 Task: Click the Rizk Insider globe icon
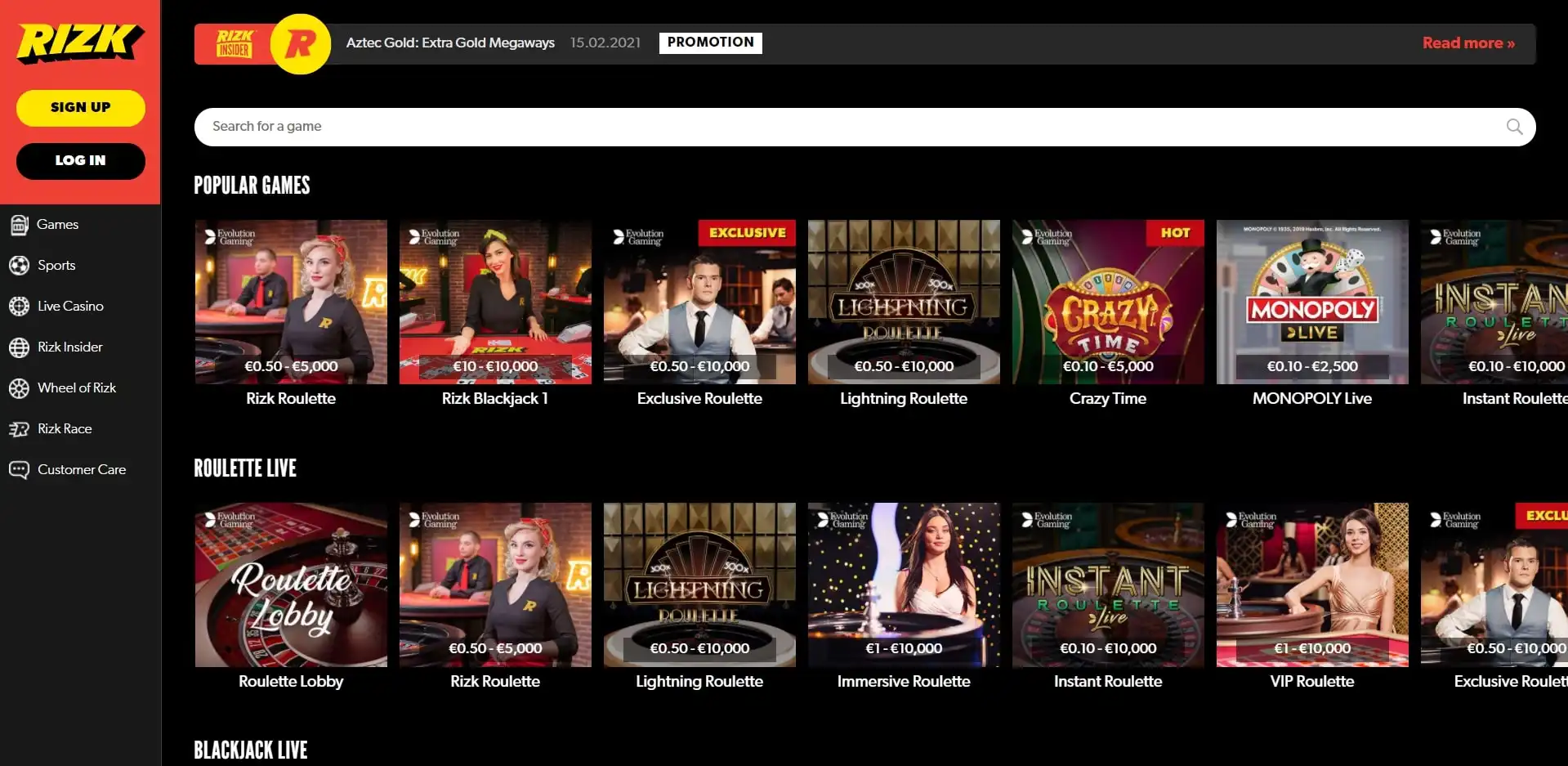point(20,347)
